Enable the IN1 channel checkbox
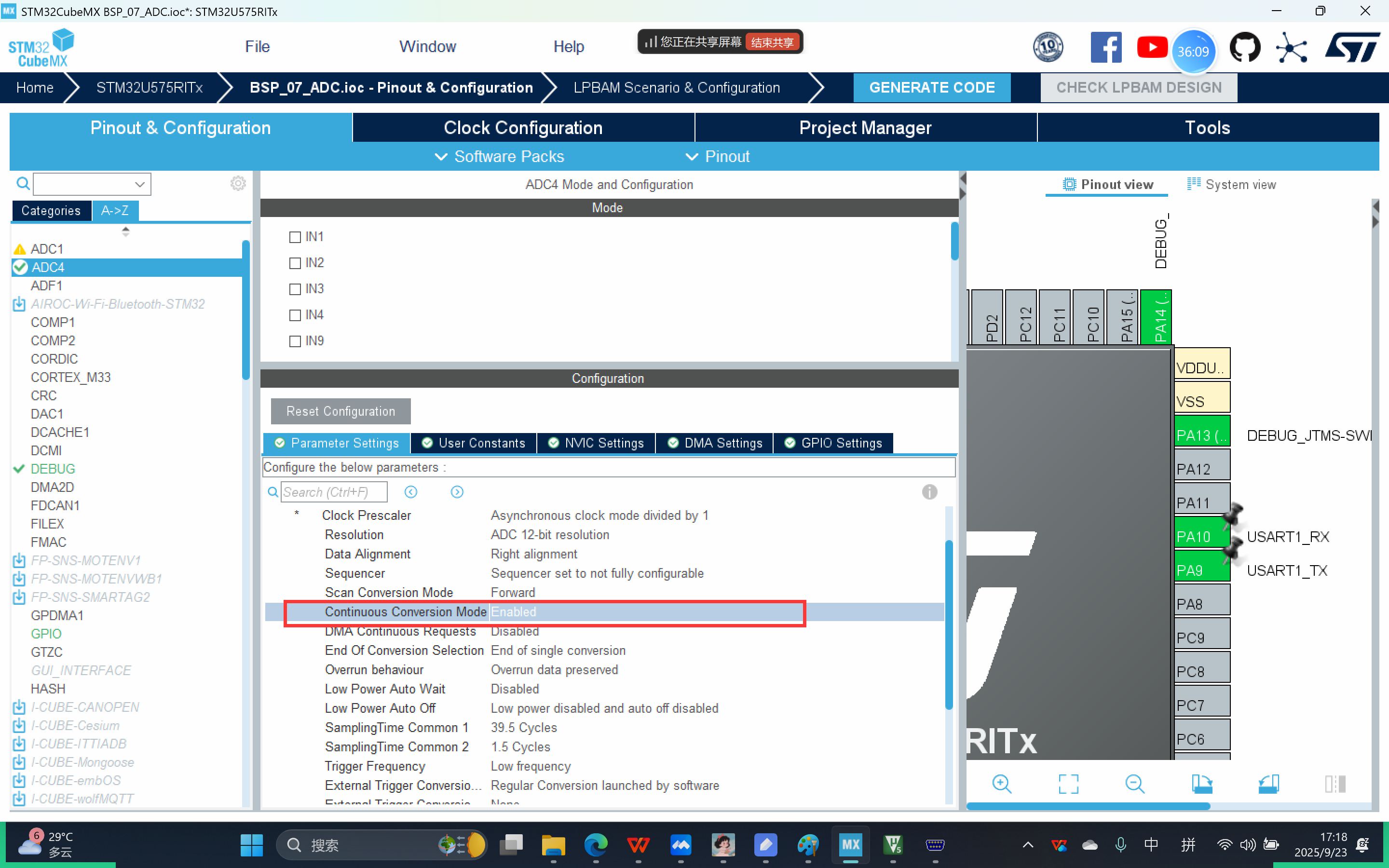This screenshot has height=868, width=1389. point(295,237)
